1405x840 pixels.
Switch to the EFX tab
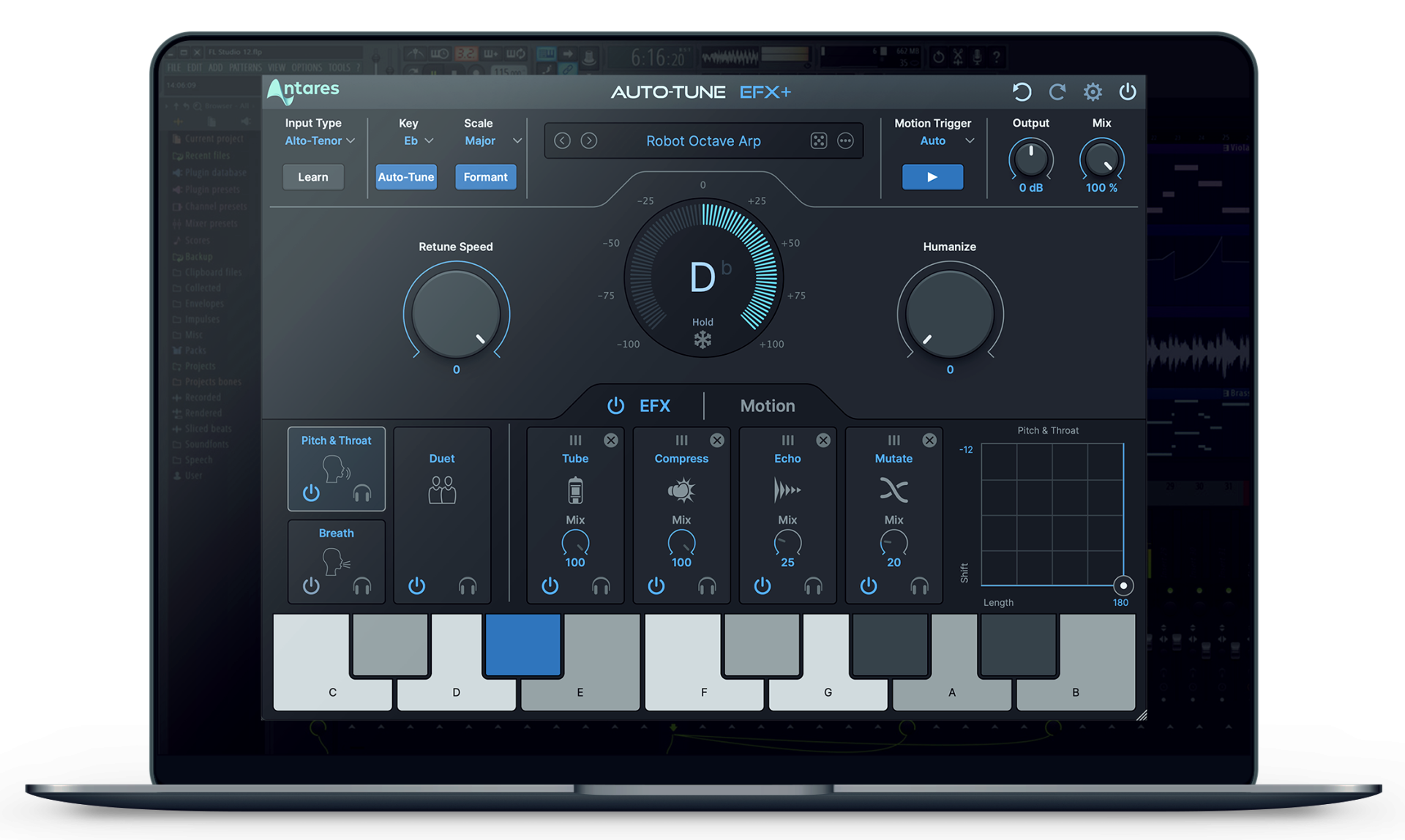(x=655, y=405)
